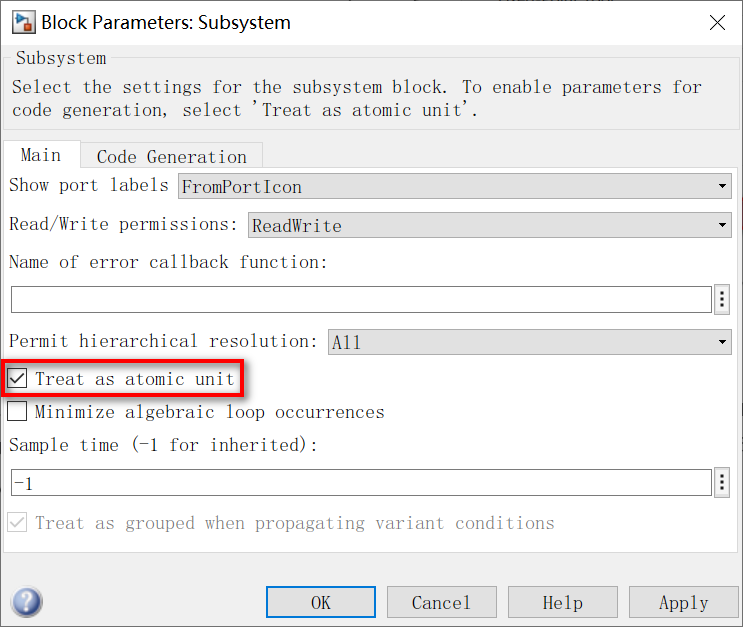Open the error callback field options menu
The width and height of the screenshot is (743, 627).
723,299
